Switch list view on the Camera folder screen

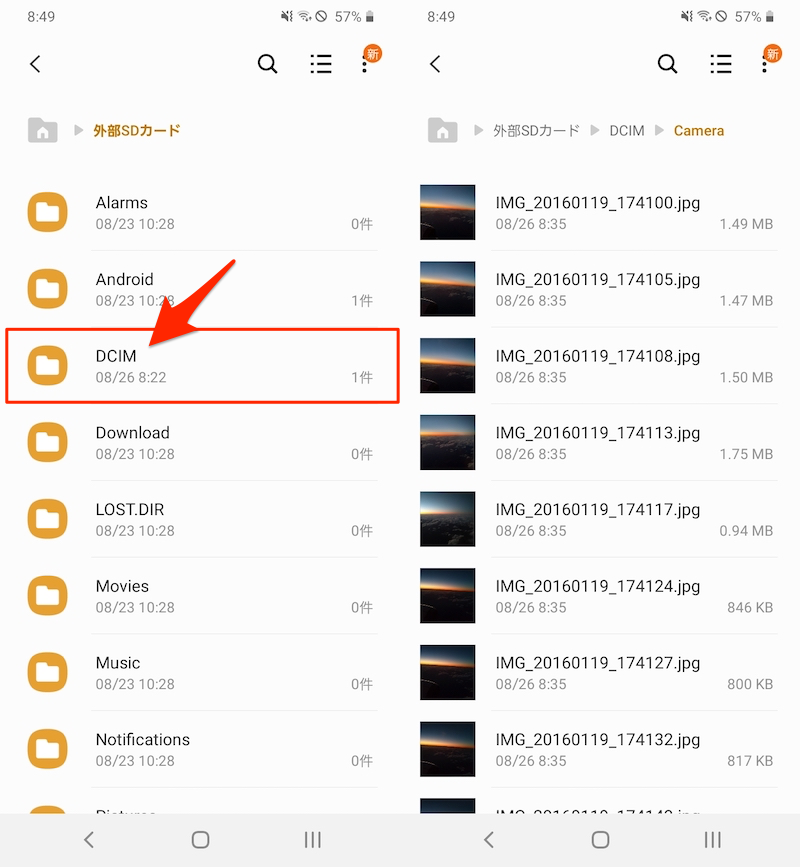721,64
